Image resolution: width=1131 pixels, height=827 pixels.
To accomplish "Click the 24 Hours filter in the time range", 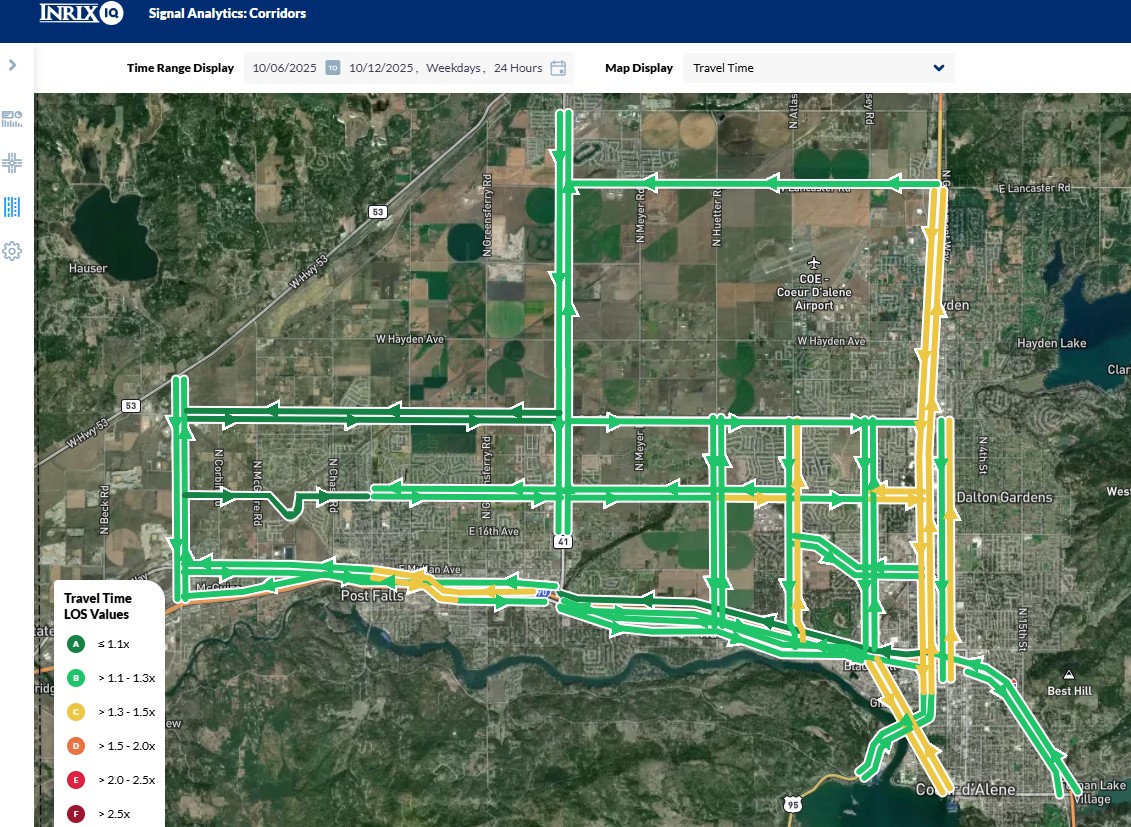I will (x=518, y=68).
